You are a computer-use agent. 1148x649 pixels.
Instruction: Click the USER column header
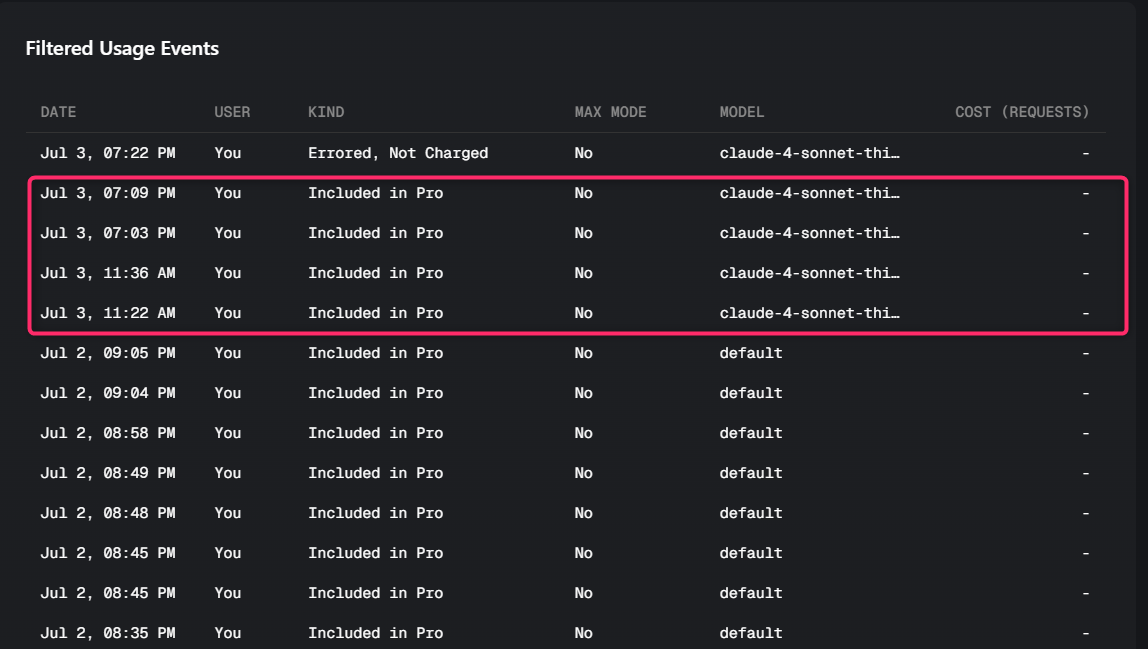tap(232, 112)
